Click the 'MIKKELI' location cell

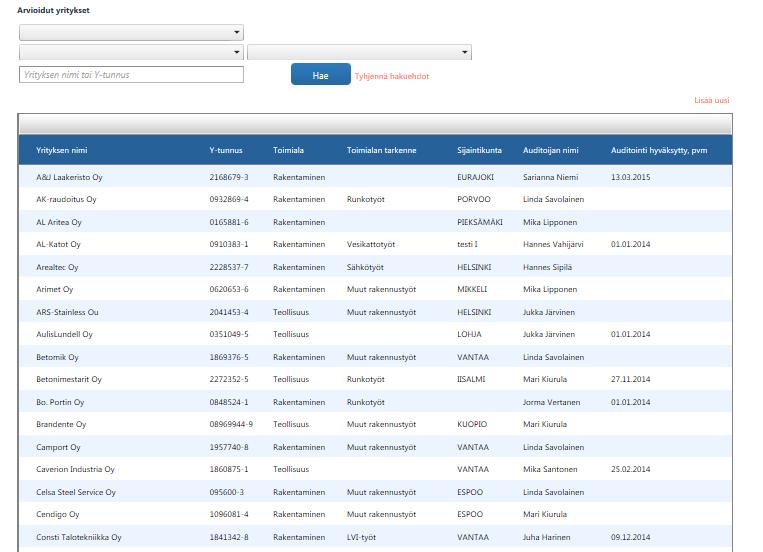coord(472,289)
